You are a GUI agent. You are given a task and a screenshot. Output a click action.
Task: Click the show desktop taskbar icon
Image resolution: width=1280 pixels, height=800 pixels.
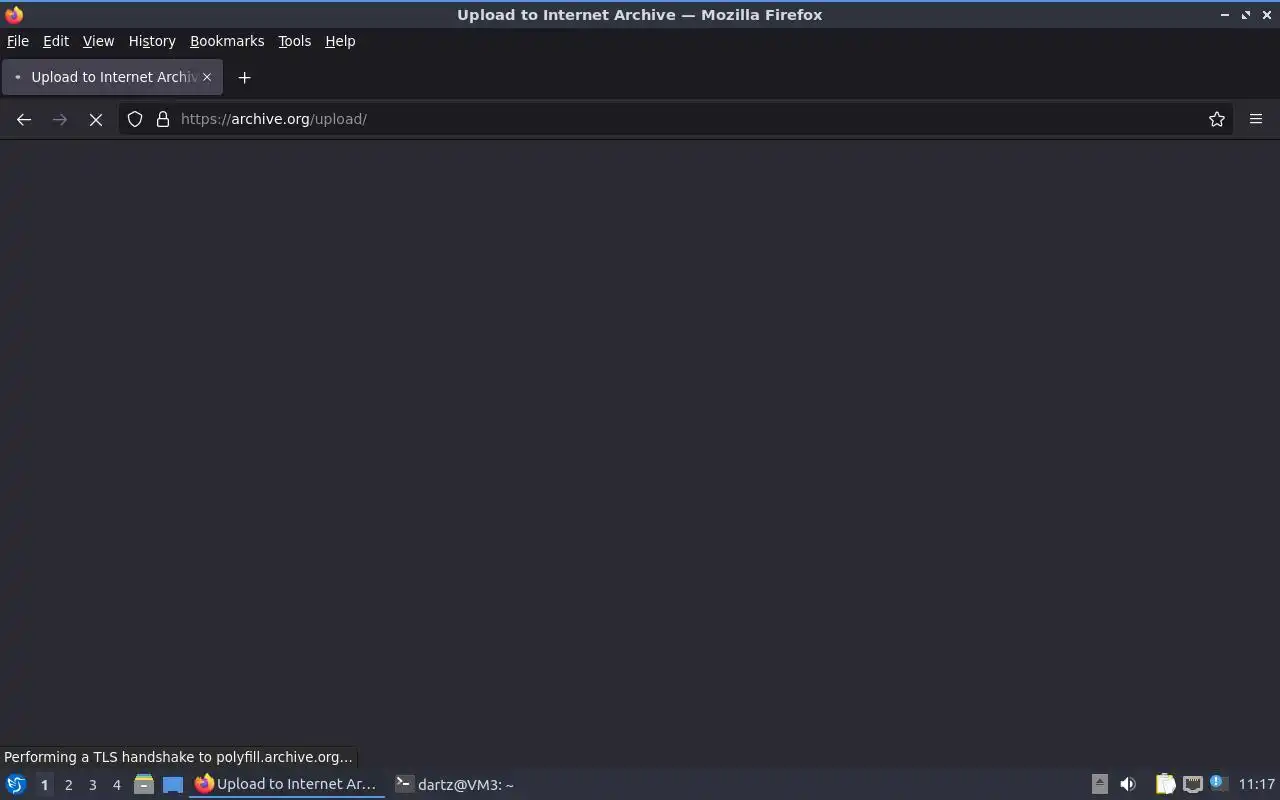pyautogui.click(x=173, y=784)
